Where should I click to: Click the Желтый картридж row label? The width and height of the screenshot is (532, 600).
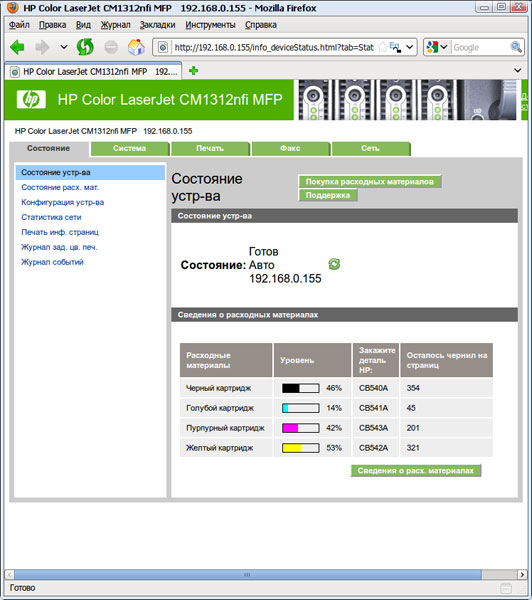[220, 448]
